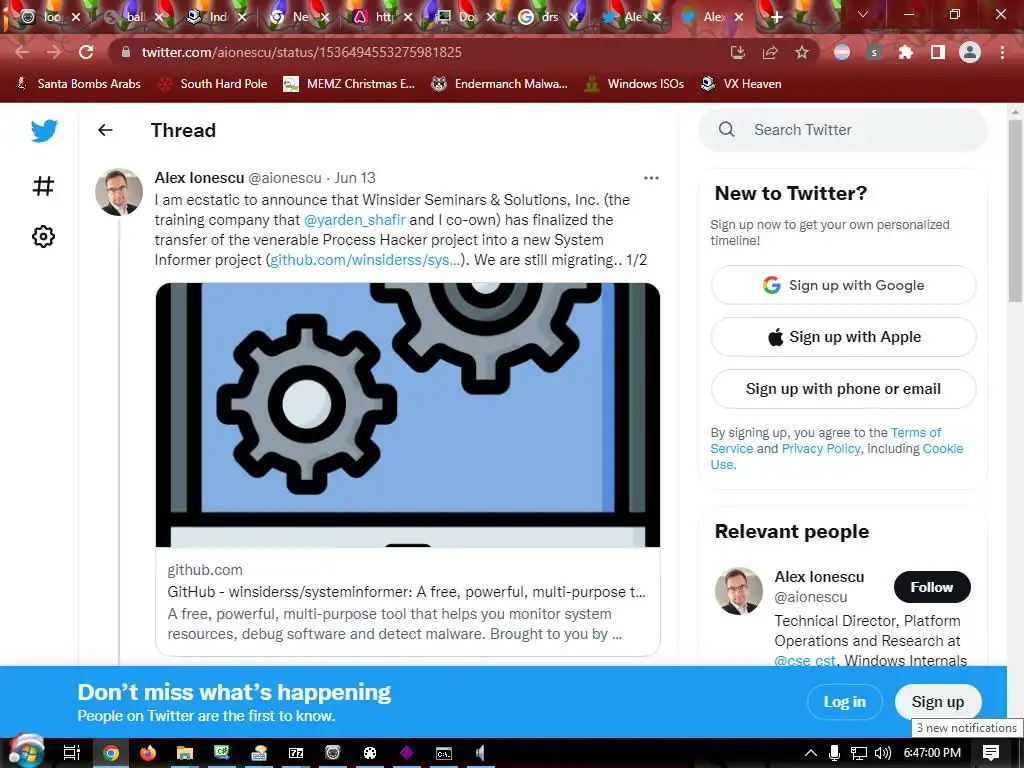Go back using the Thread arrow
This screenshot has height=768, width=1024.
coord(105,130)
